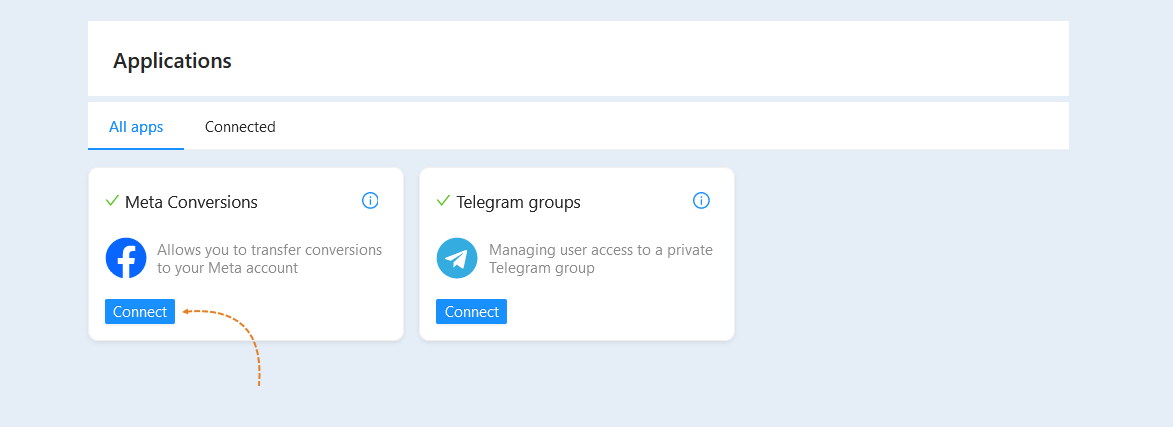
Task: Click the Meta account conversions description text
Action: click(269, 259)
